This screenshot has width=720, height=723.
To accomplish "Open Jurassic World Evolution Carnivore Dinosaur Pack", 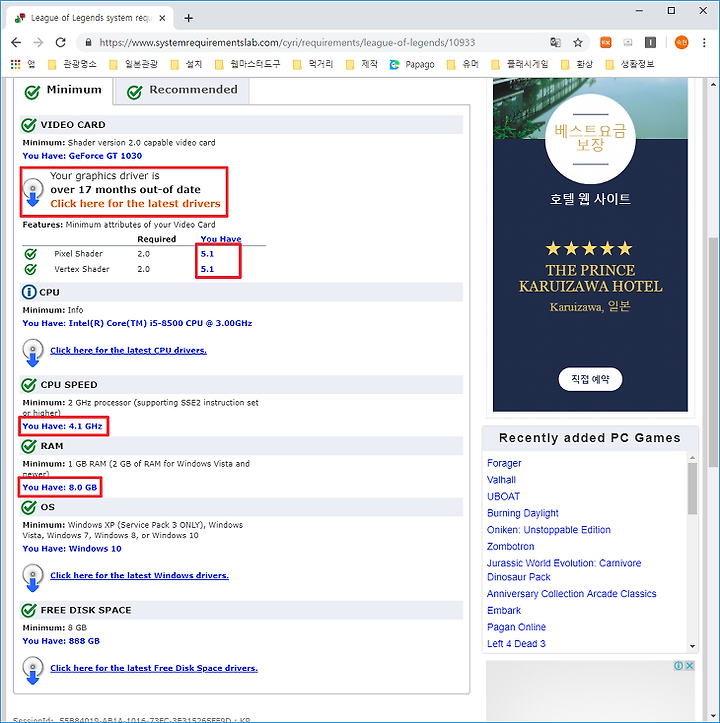I will pyautogui.click(x=564, y=570).
